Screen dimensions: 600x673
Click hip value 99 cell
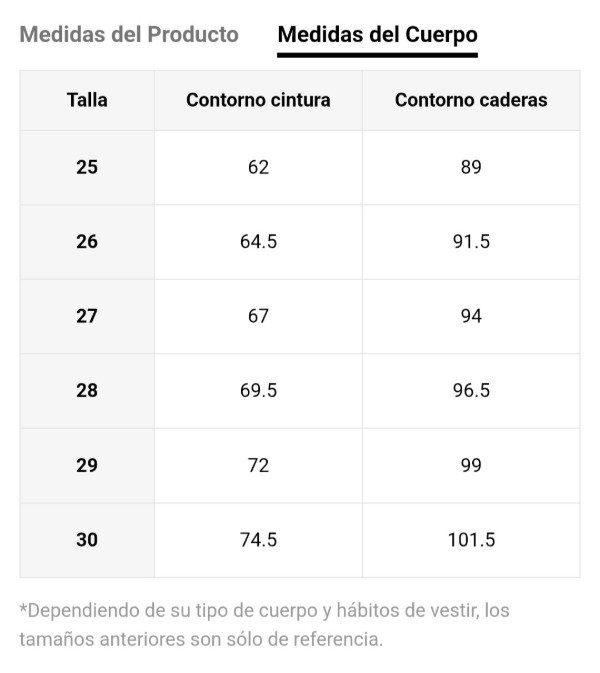coord(471,465)
